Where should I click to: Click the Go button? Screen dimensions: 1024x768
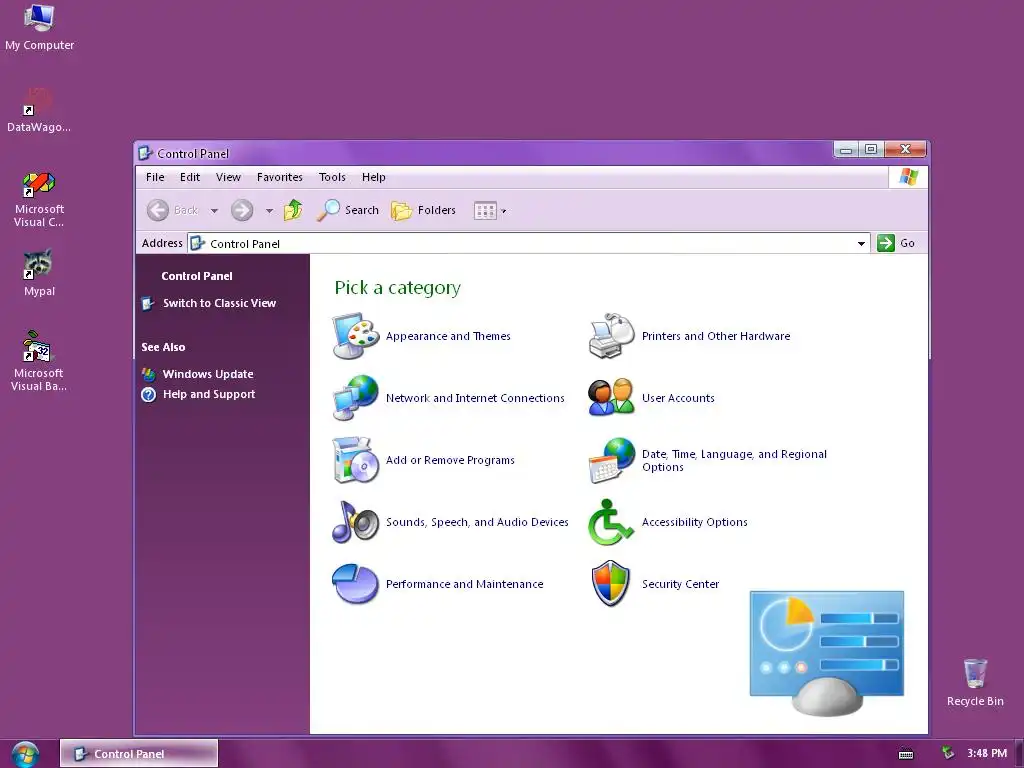tap(896, 243)
